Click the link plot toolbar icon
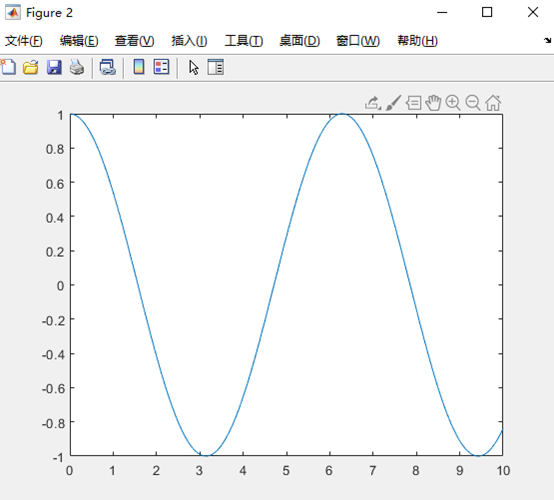554x500 pixels. [108, 67]
